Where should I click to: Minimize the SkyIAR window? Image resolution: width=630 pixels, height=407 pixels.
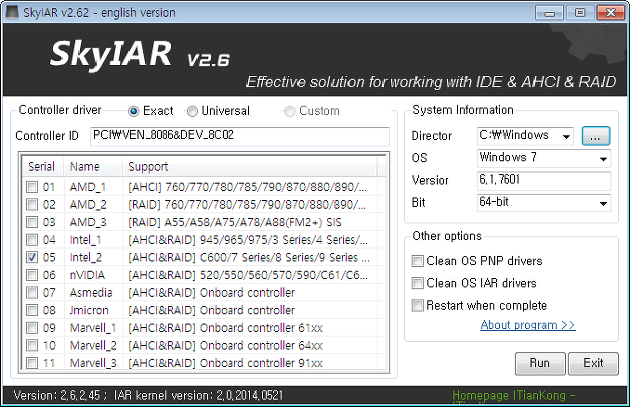tap(549, 13)
